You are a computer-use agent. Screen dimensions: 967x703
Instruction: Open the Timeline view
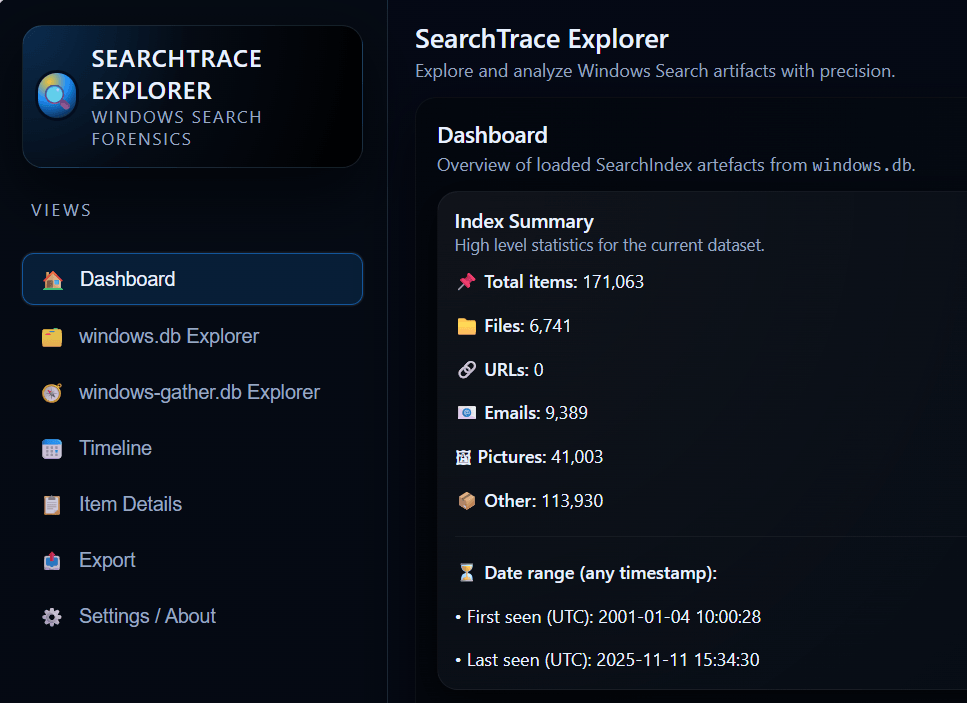coord(115,448)
